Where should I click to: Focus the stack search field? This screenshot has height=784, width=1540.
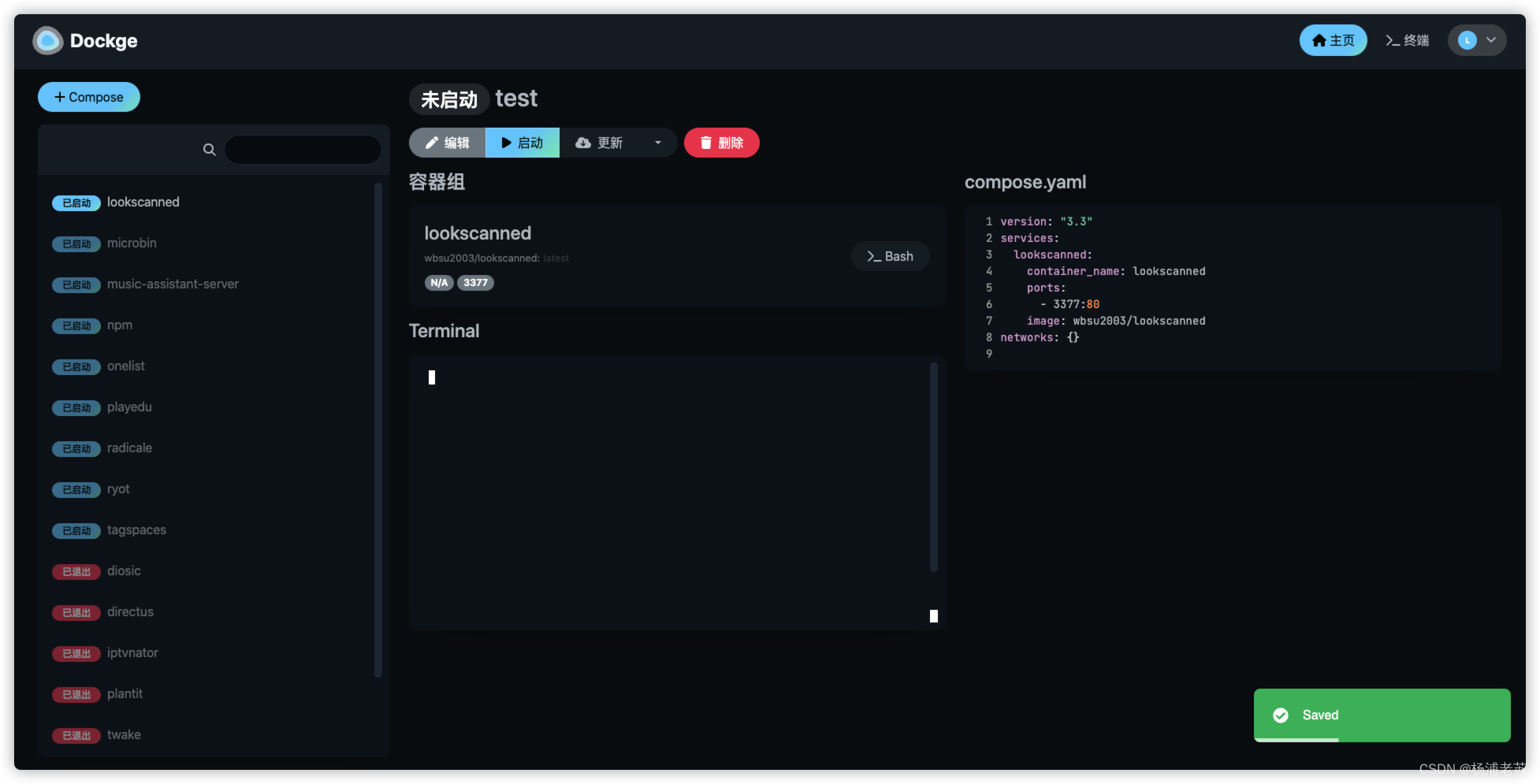click(x=303, y=149)
